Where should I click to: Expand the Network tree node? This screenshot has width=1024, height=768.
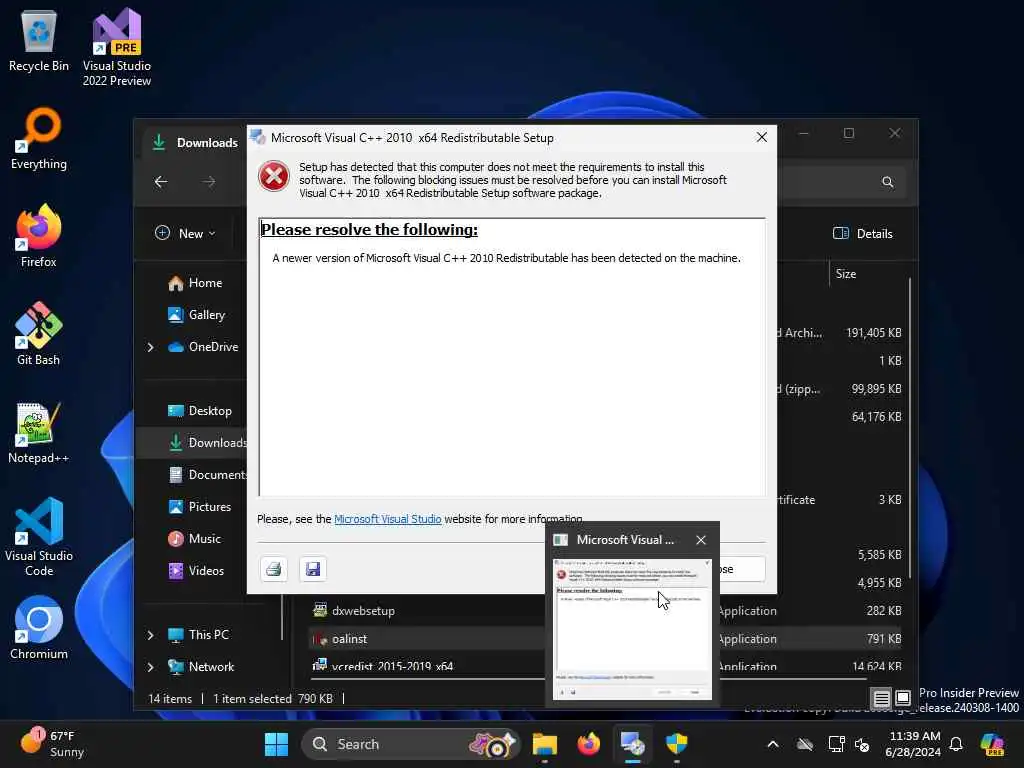[x=150, y=667]
